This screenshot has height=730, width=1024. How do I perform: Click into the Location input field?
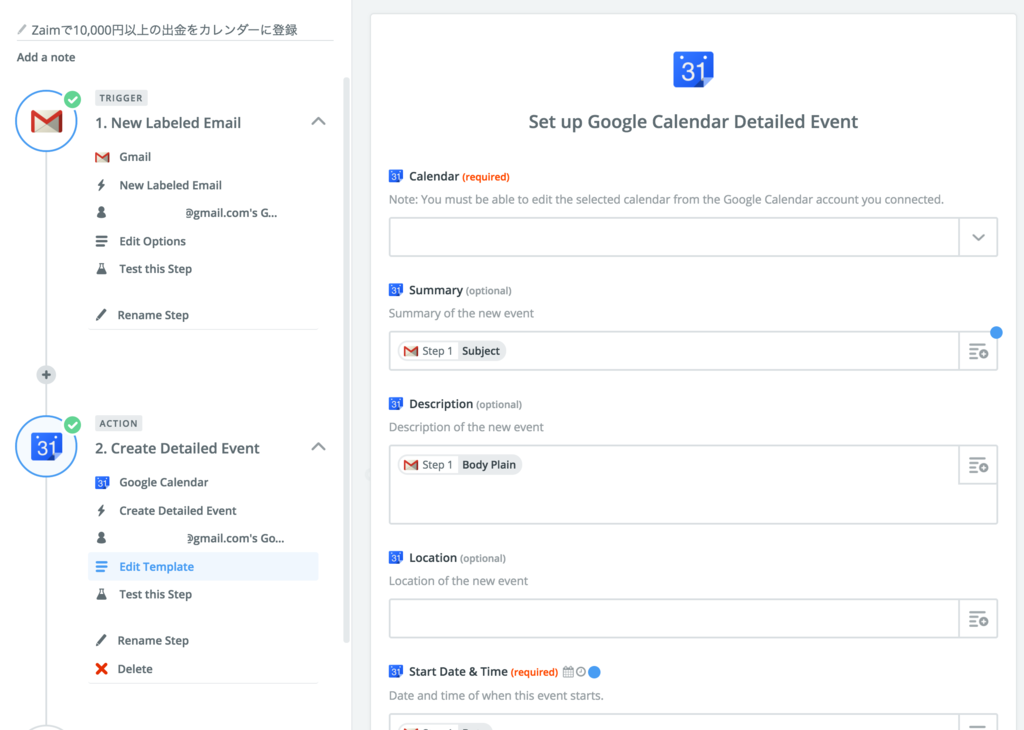(674, 619)
